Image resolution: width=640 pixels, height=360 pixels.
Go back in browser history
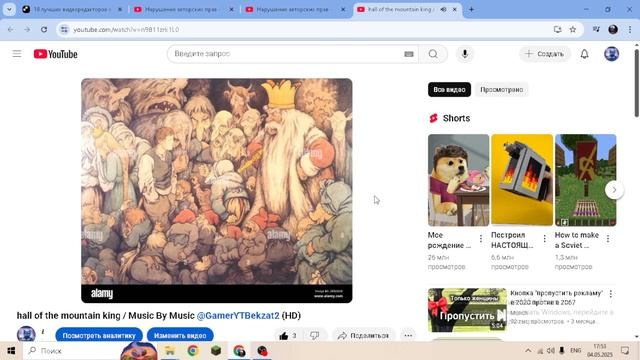(11, 29)
